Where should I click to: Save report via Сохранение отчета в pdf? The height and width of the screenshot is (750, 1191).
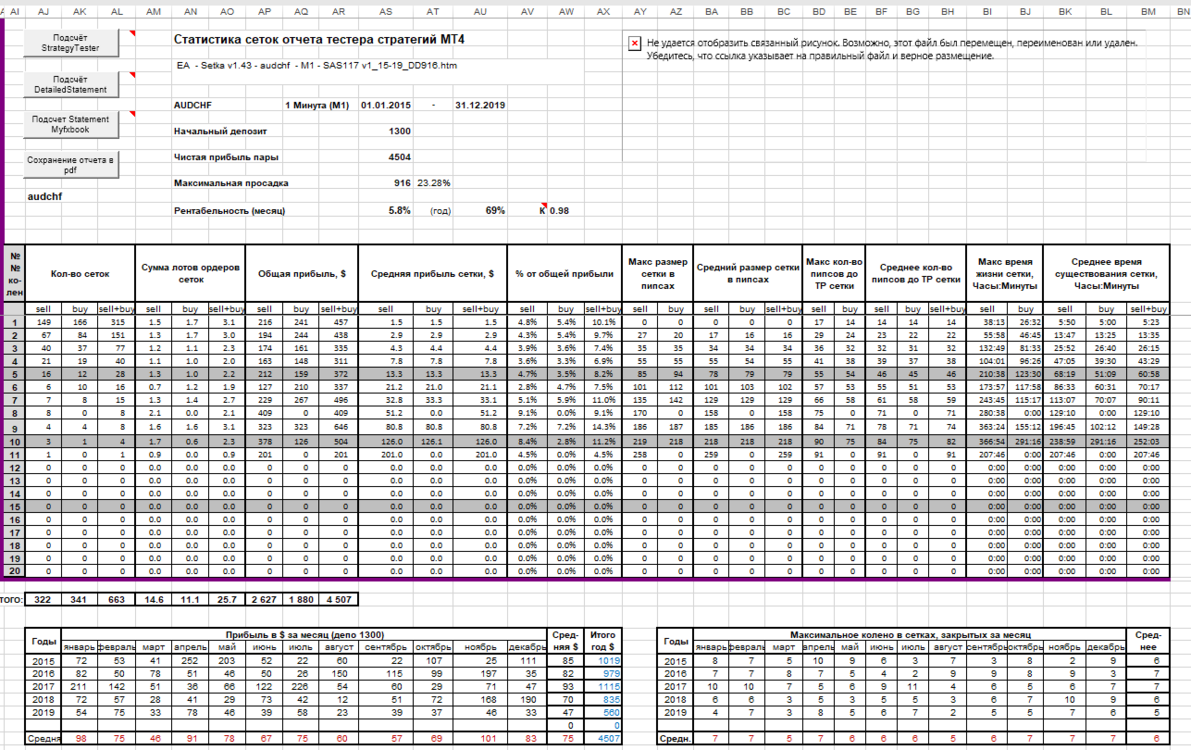pos(71,165)
